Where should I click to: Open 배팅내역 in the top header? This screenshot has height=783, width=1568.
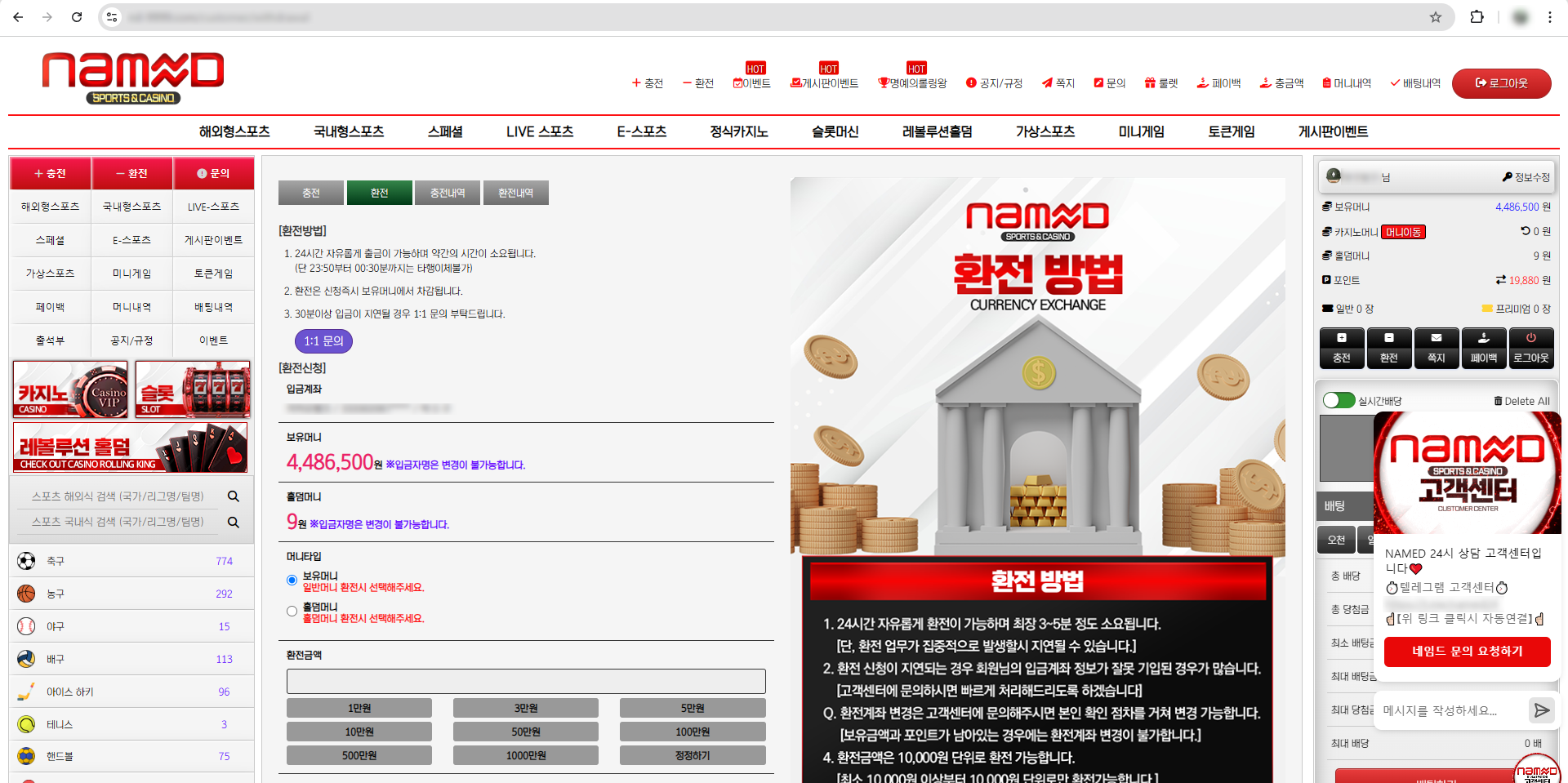pyautogui.click(x=1415, y=83)
